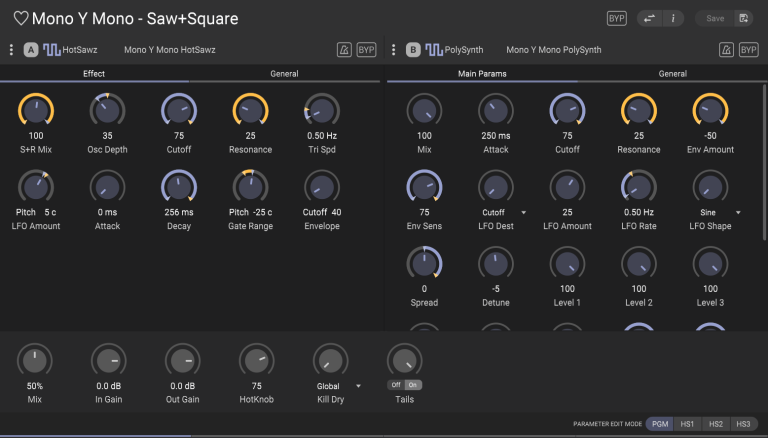Click the swap arrows icon in header

tap(649, 19)
